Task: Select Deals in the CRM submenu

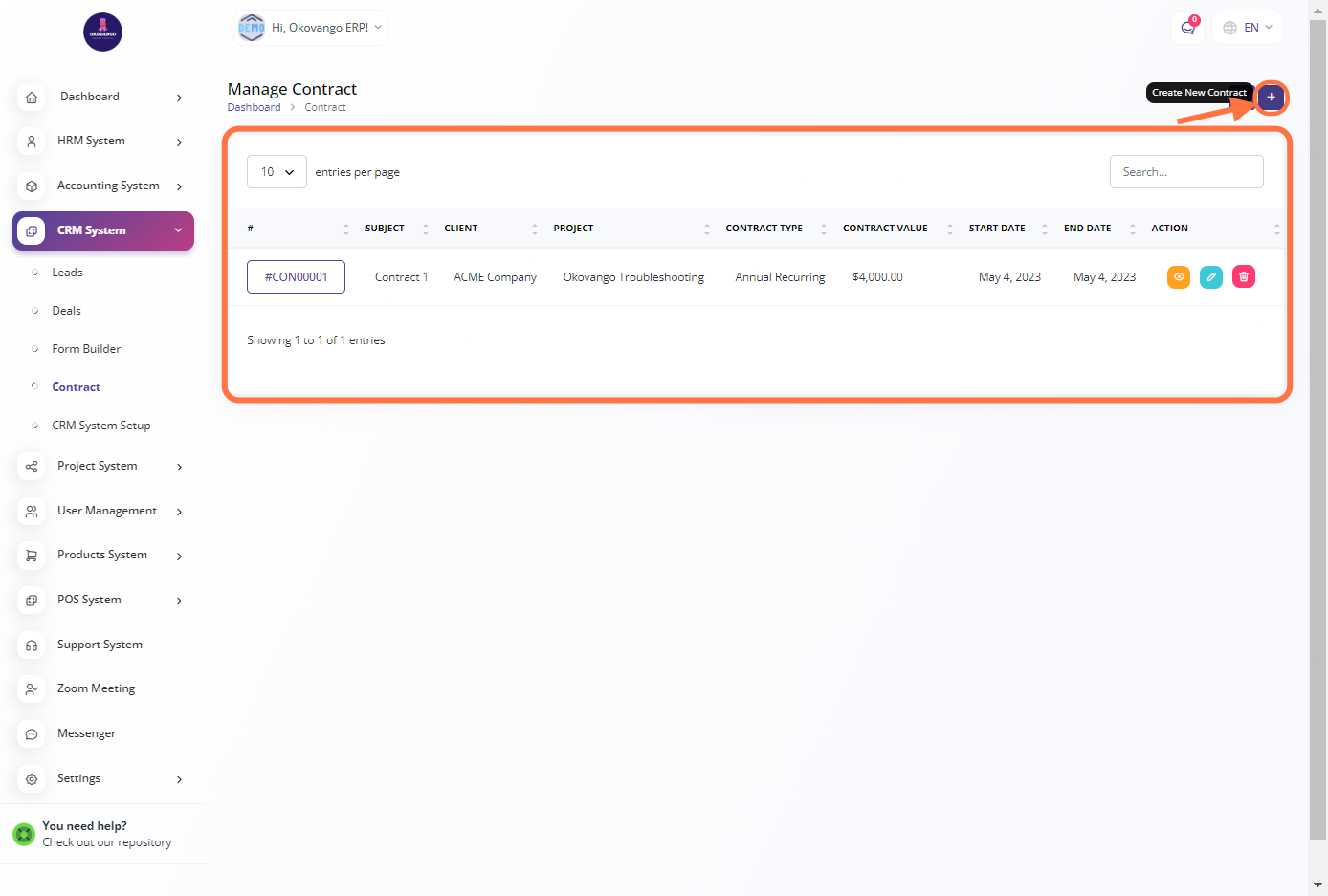Action: point(66,311)
